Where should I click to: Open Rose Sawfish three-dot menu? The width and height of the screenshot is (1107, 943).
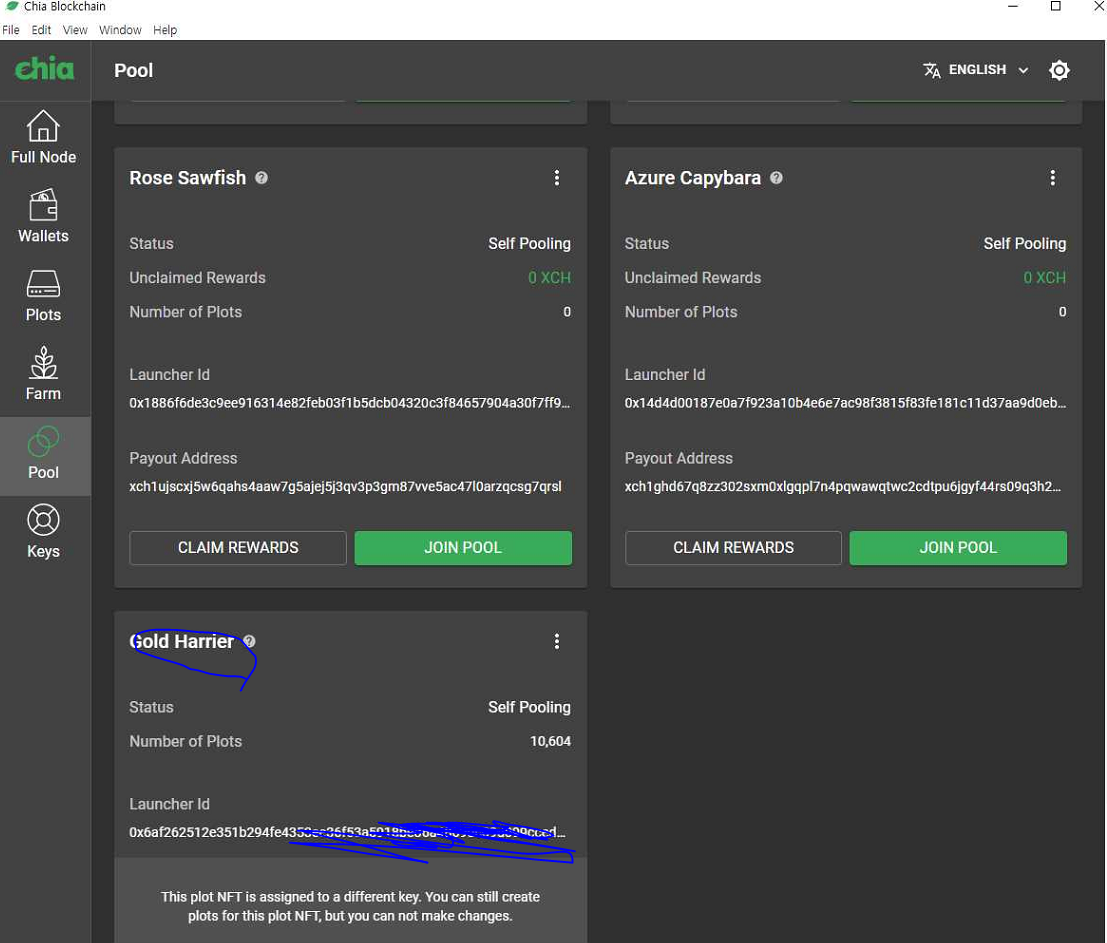557,178
